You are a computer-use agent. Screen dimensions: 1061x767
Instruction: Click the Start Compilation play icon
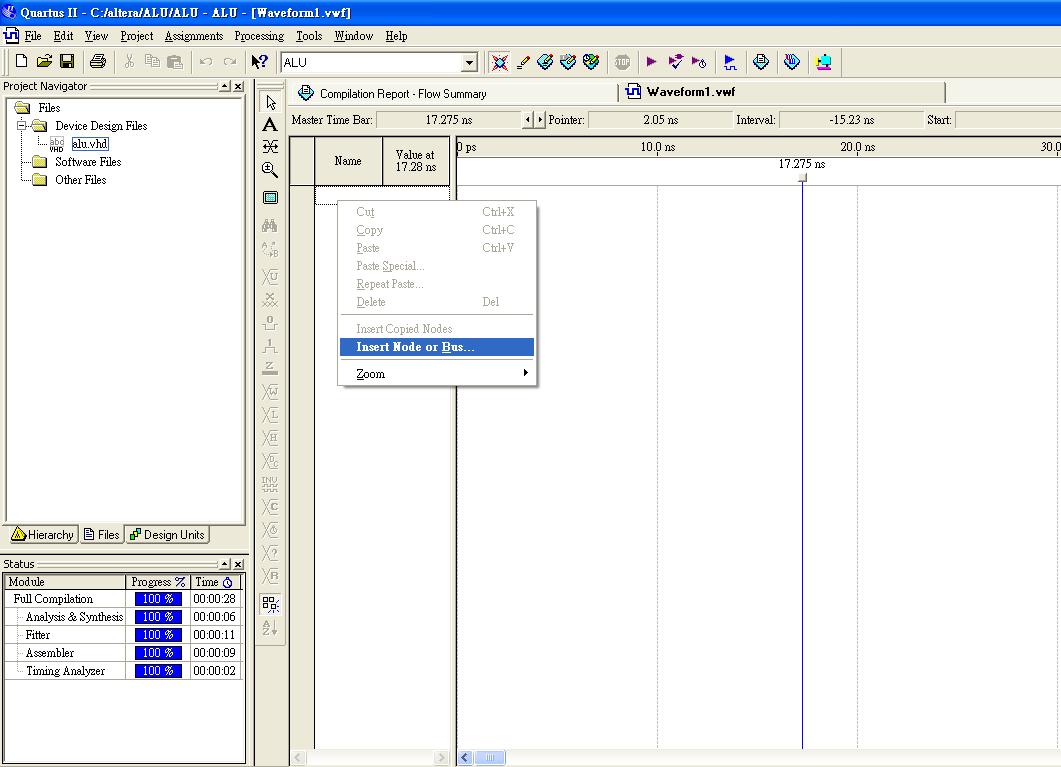[652, 62]
